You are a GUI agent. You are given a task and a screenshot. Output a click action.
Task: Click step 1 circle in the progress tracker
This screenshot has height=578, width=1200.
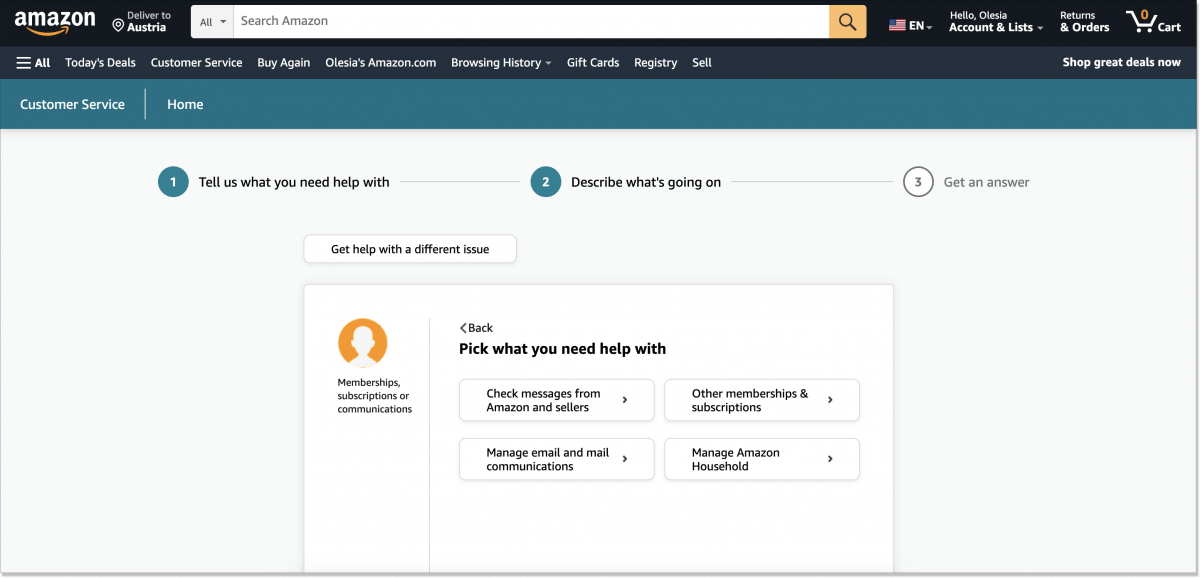(173, 182)
